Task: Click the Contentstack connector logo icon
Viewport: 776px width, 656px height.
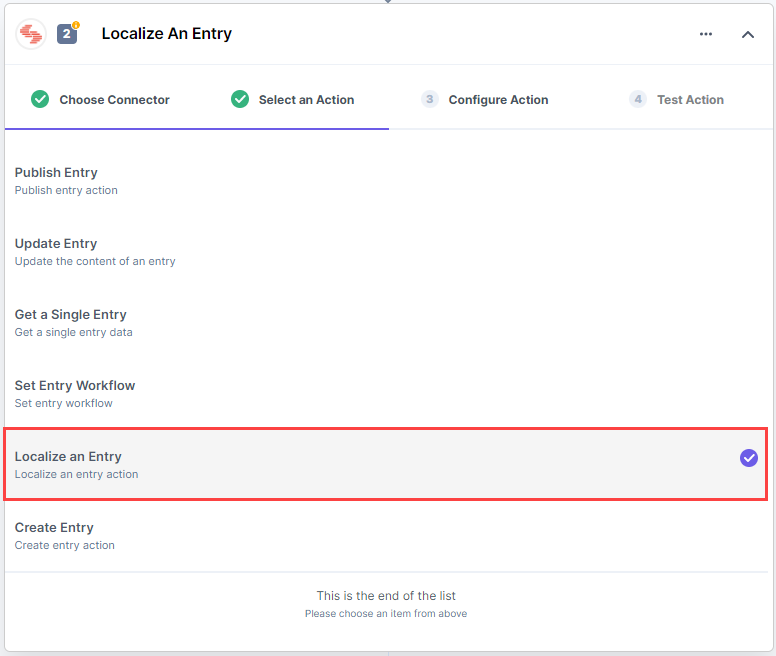Action: (x=31, y=34)
